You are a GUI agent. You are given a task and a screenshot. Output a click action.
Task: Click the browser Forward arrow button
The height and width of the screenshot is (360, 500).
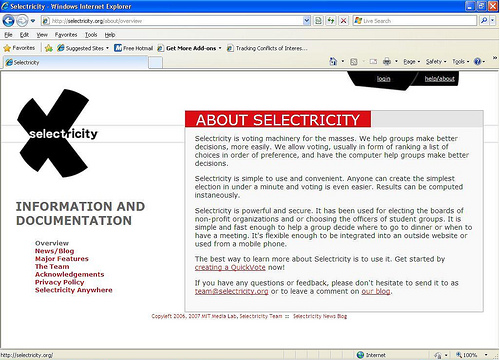(22, 21)
